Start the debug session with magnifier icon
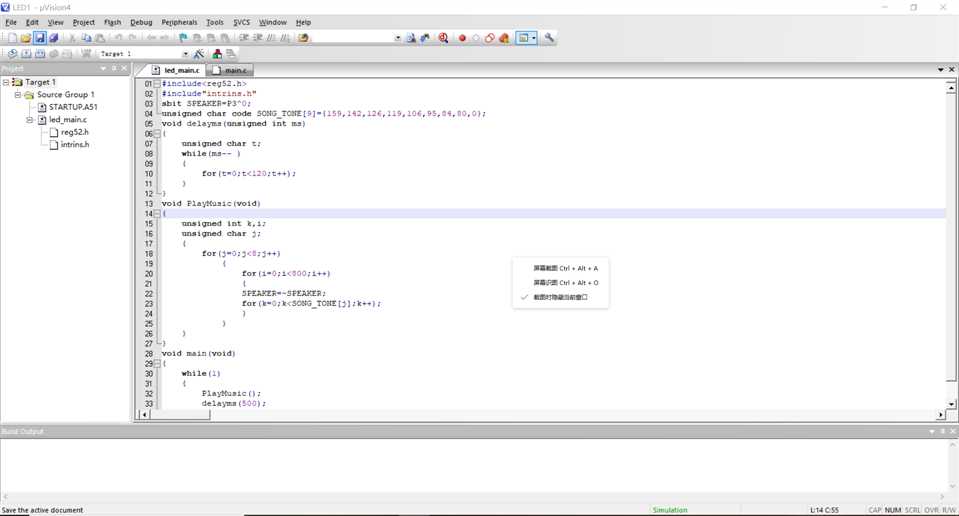 (443, 38)
